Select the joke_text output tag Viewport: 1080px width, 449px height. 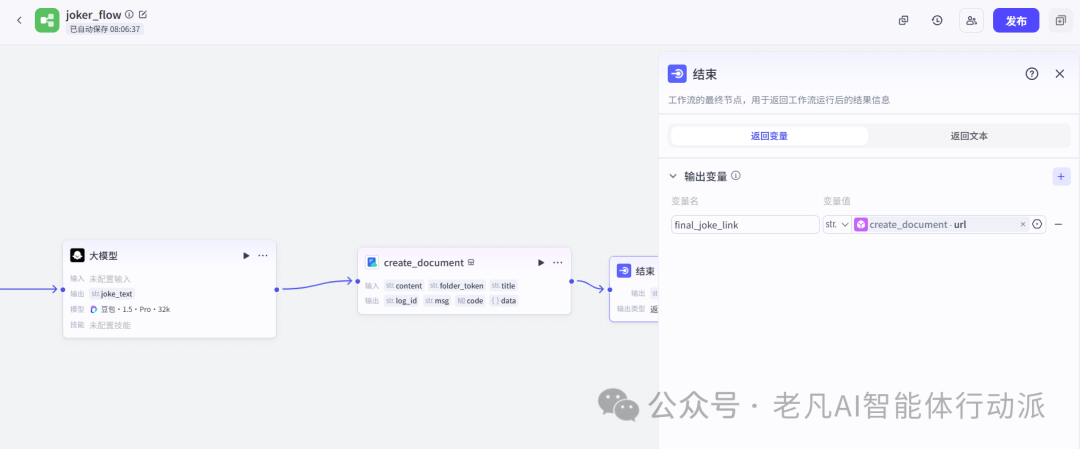coord(112,294)
